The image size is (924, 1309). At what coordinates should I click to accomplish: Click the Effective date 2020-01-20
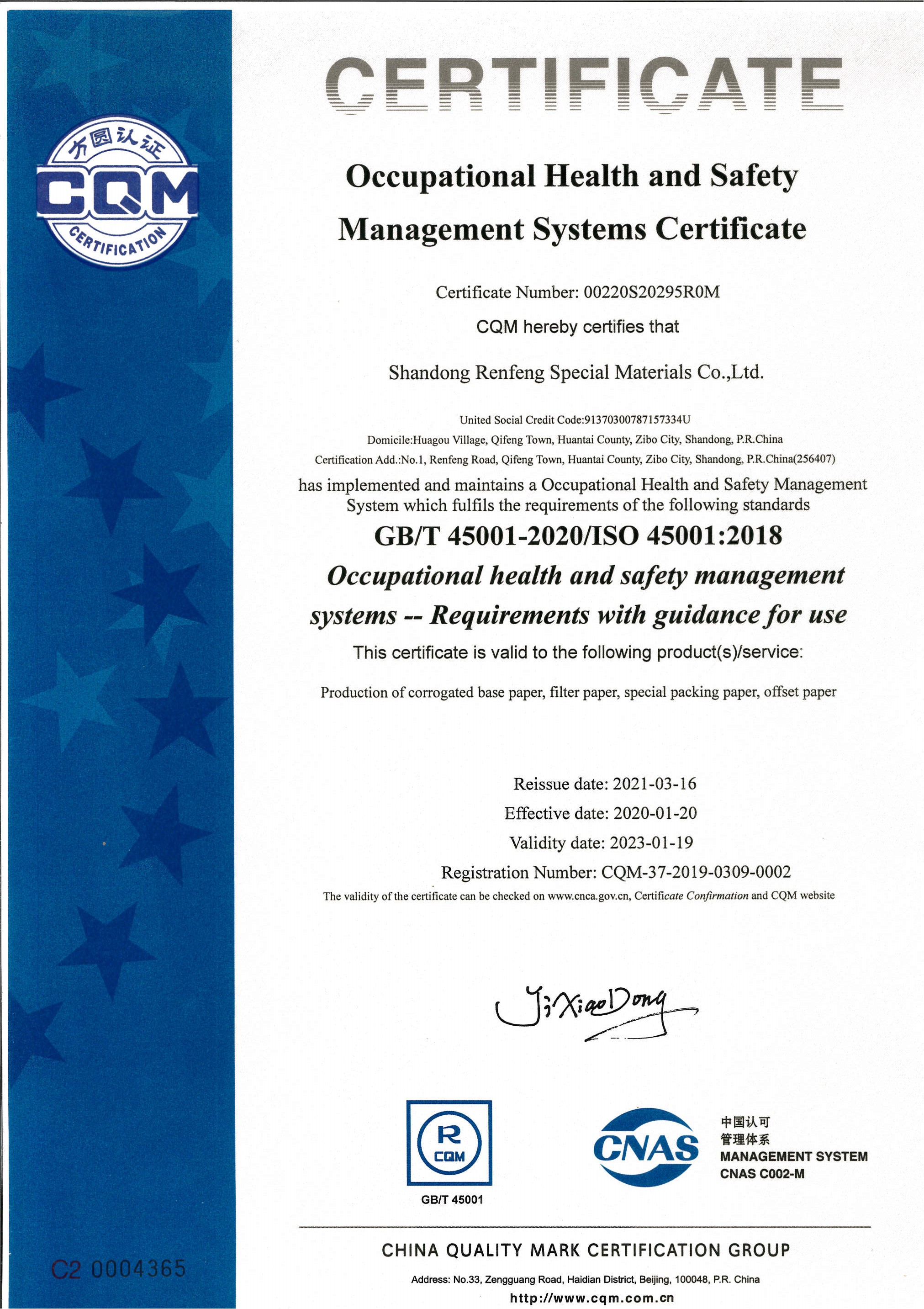[600, 813]
